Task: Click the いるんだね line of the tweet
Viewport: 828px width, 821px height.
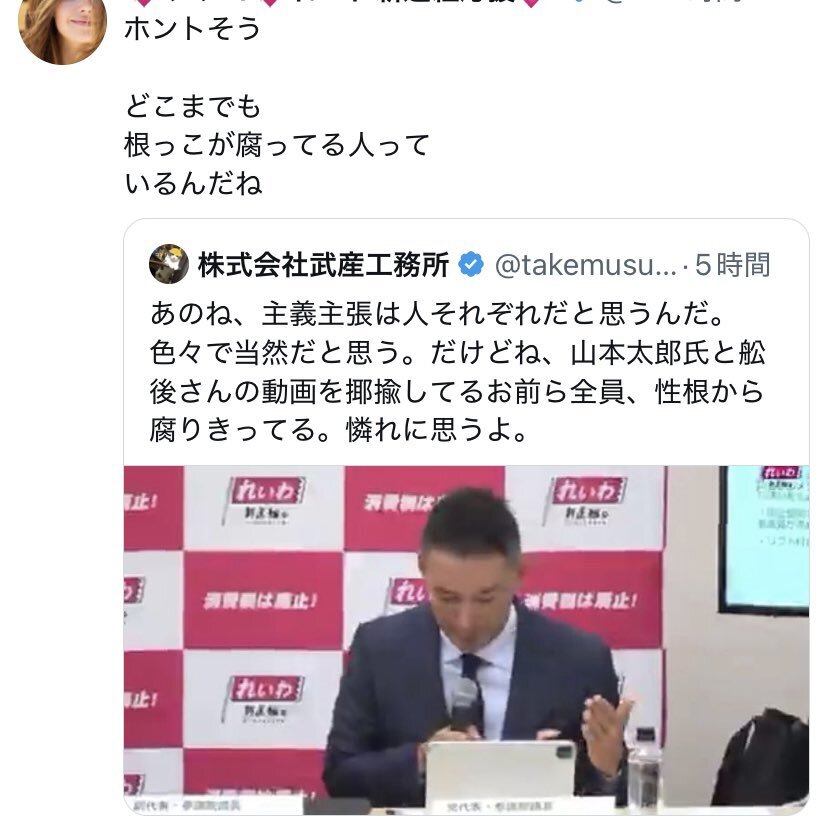Action: pyautogui.click(x=193, y=184)
